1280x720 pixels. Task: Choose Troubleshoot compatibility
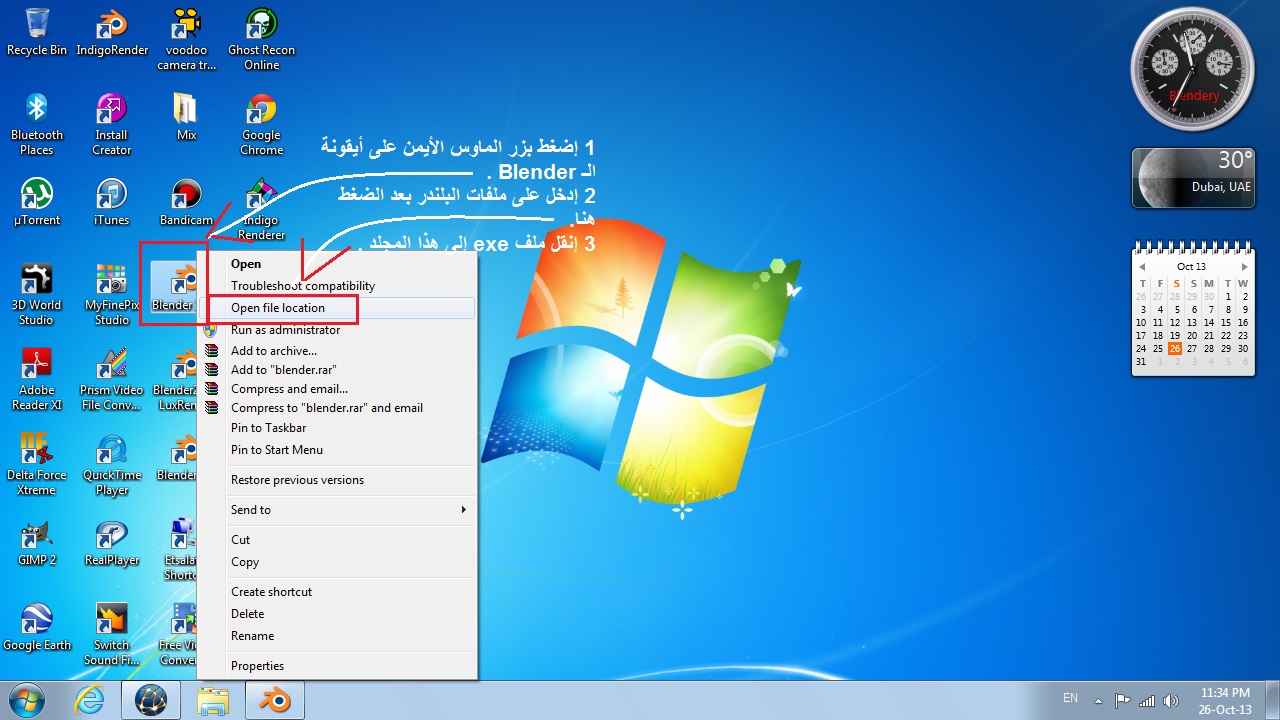point(338,286)
